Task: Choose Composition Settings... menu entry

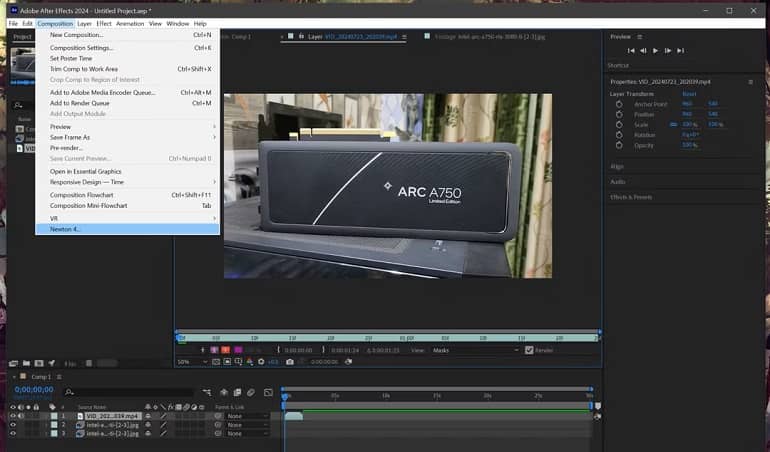Action: (x=127, y=48)
